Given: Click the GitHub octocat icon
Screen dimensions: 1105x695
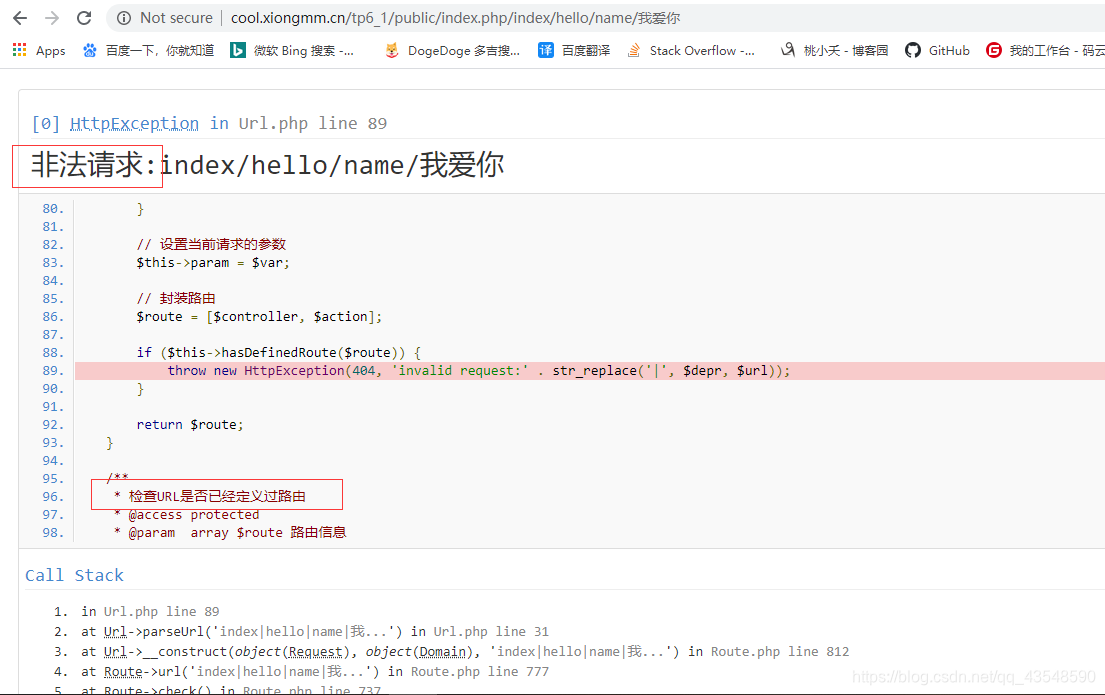Looking at the screenshot, I should 913,50.
